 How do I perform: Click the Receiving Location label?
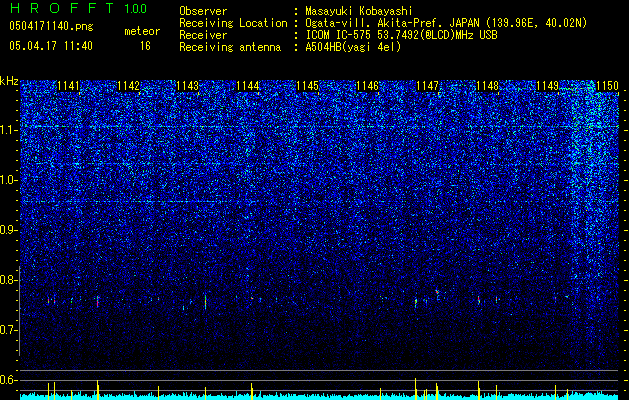pos(233,23)
